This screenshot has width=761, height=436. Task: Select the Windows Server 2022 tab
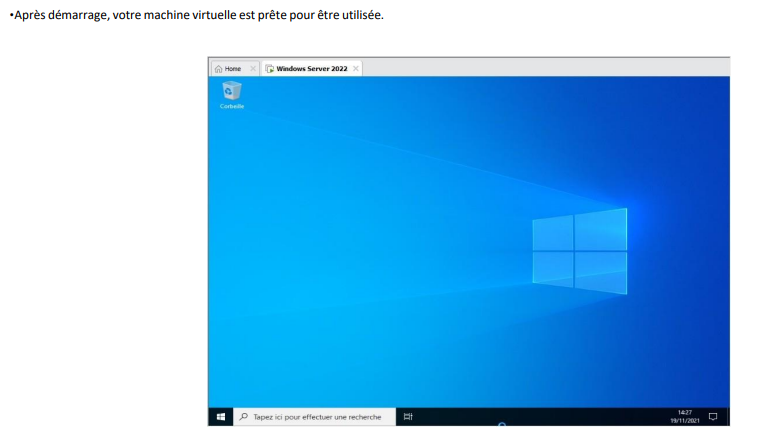(x=312, y=68)
